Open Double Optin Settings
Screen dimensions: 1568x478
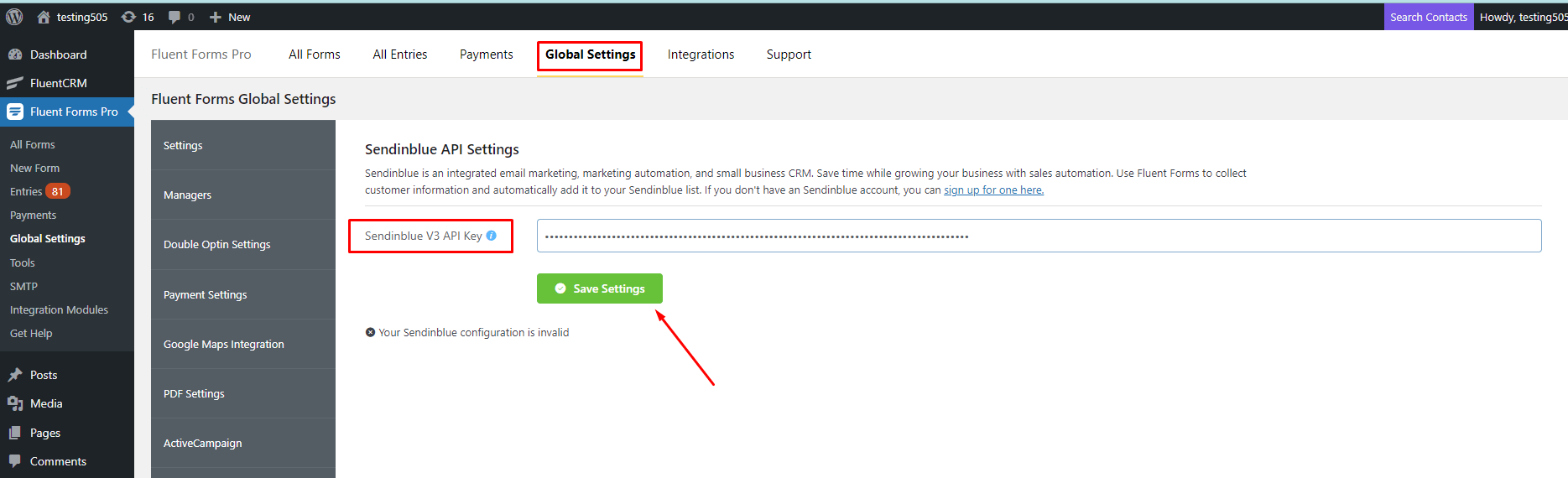[x=243, y=244]
